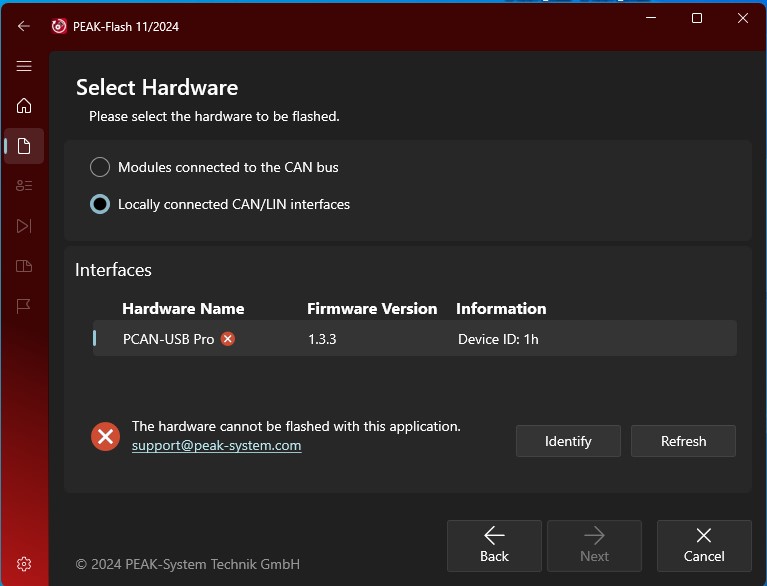The height and width of the screenshot is (586, 767).
Task: Minimize the PEAK-Flash window
Action: pyautogui.click(x=651, y=18)
